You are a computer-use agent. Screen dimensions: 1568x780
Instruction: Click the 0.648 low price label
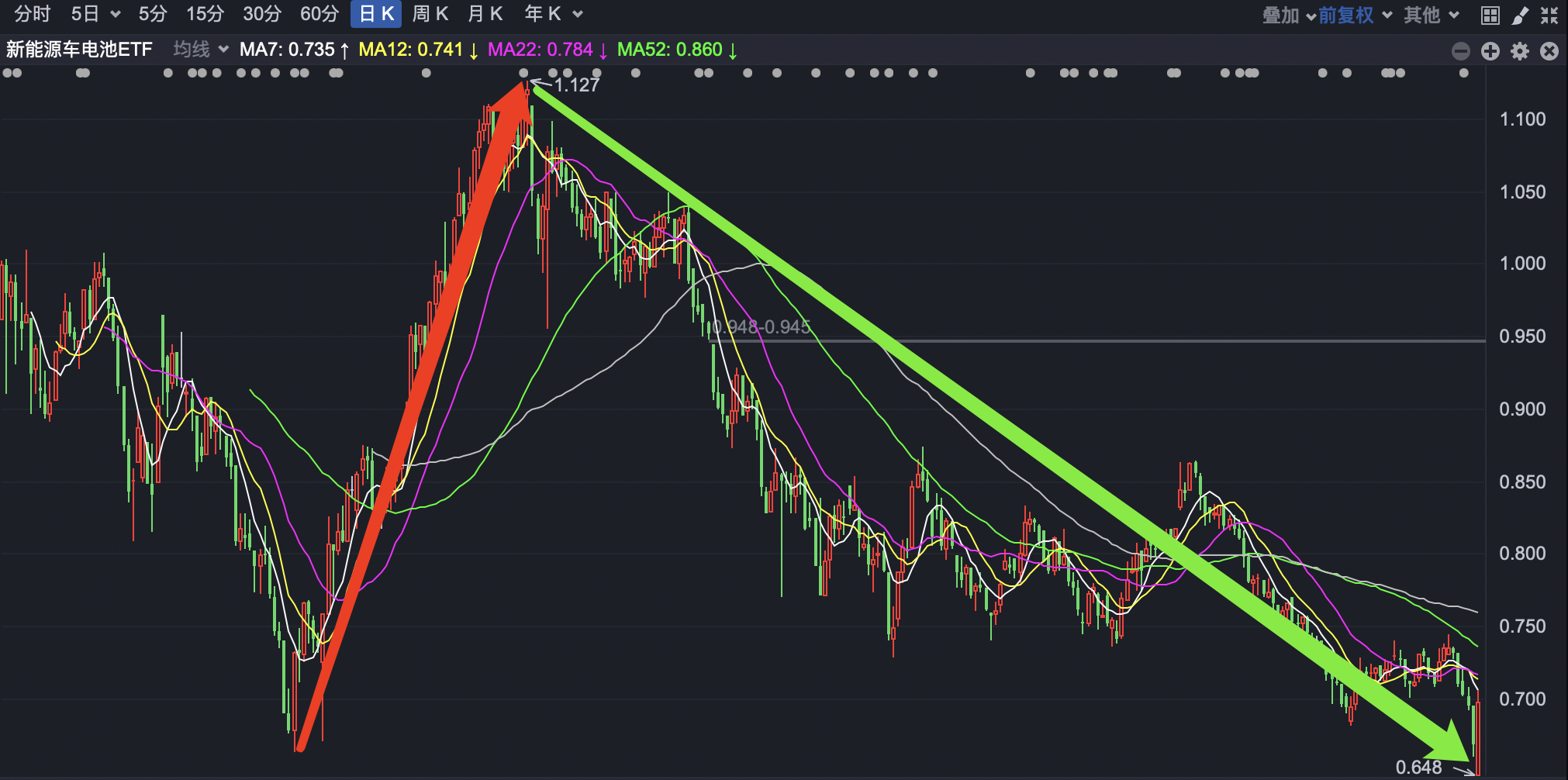pyautogui.click(x=1418, y=767)
